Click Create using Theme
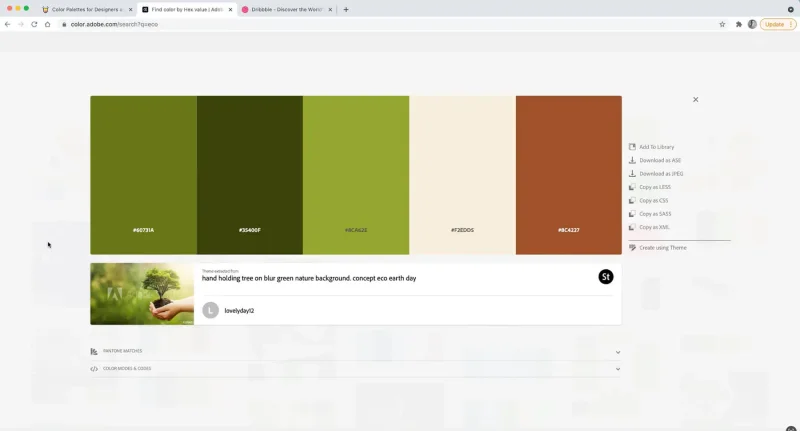The width and height of the screenshot is (800, 431). [x=658, y=247]
